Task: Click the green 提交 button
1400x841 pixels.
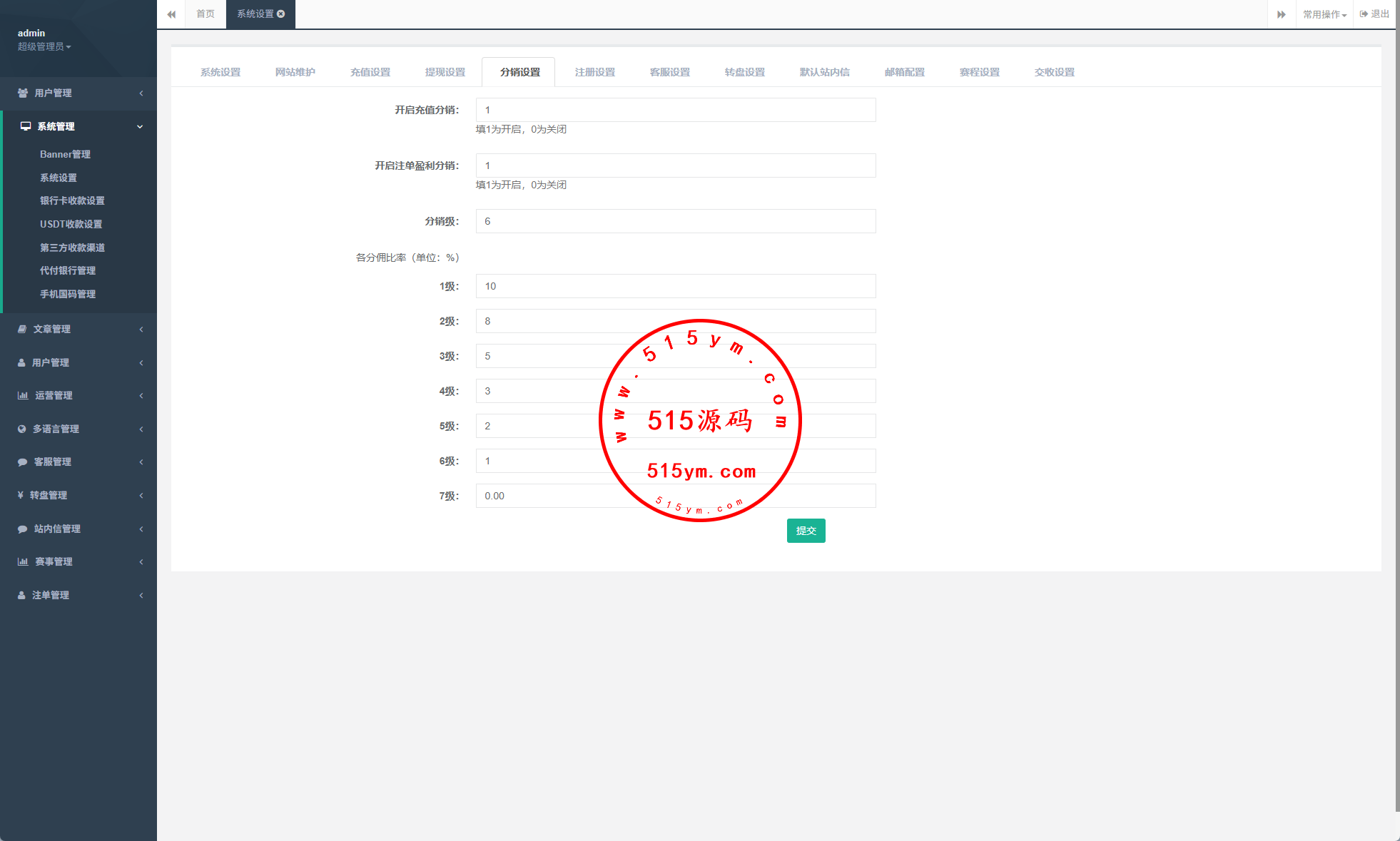Action: tap(806, 531)
